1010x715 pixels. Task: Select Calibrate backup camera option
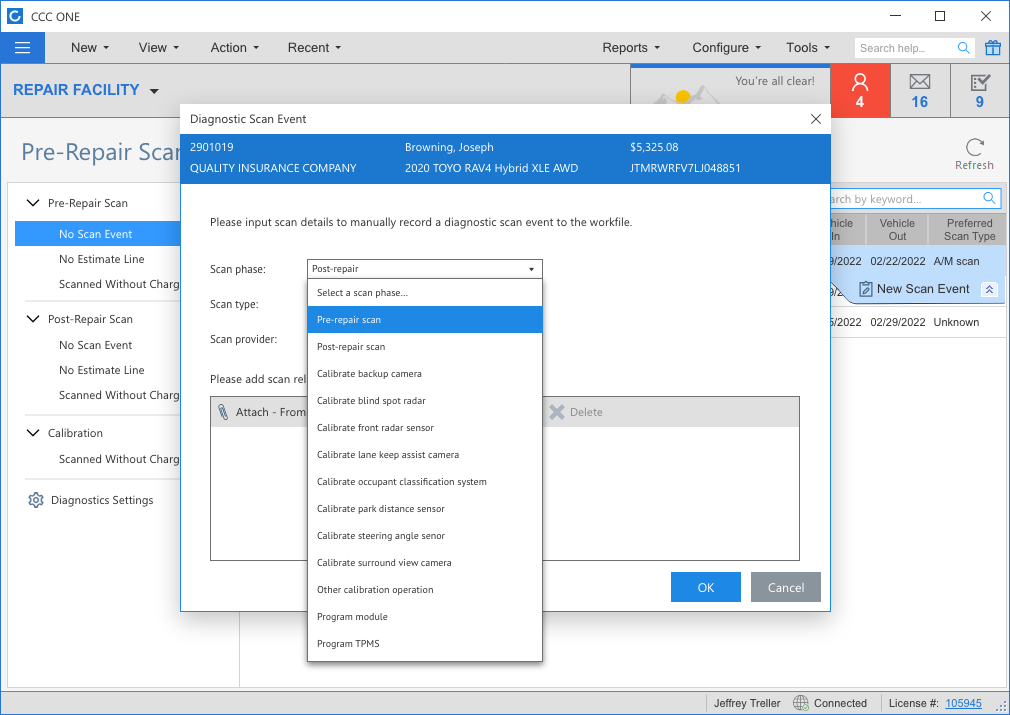(x=424, y=374)
